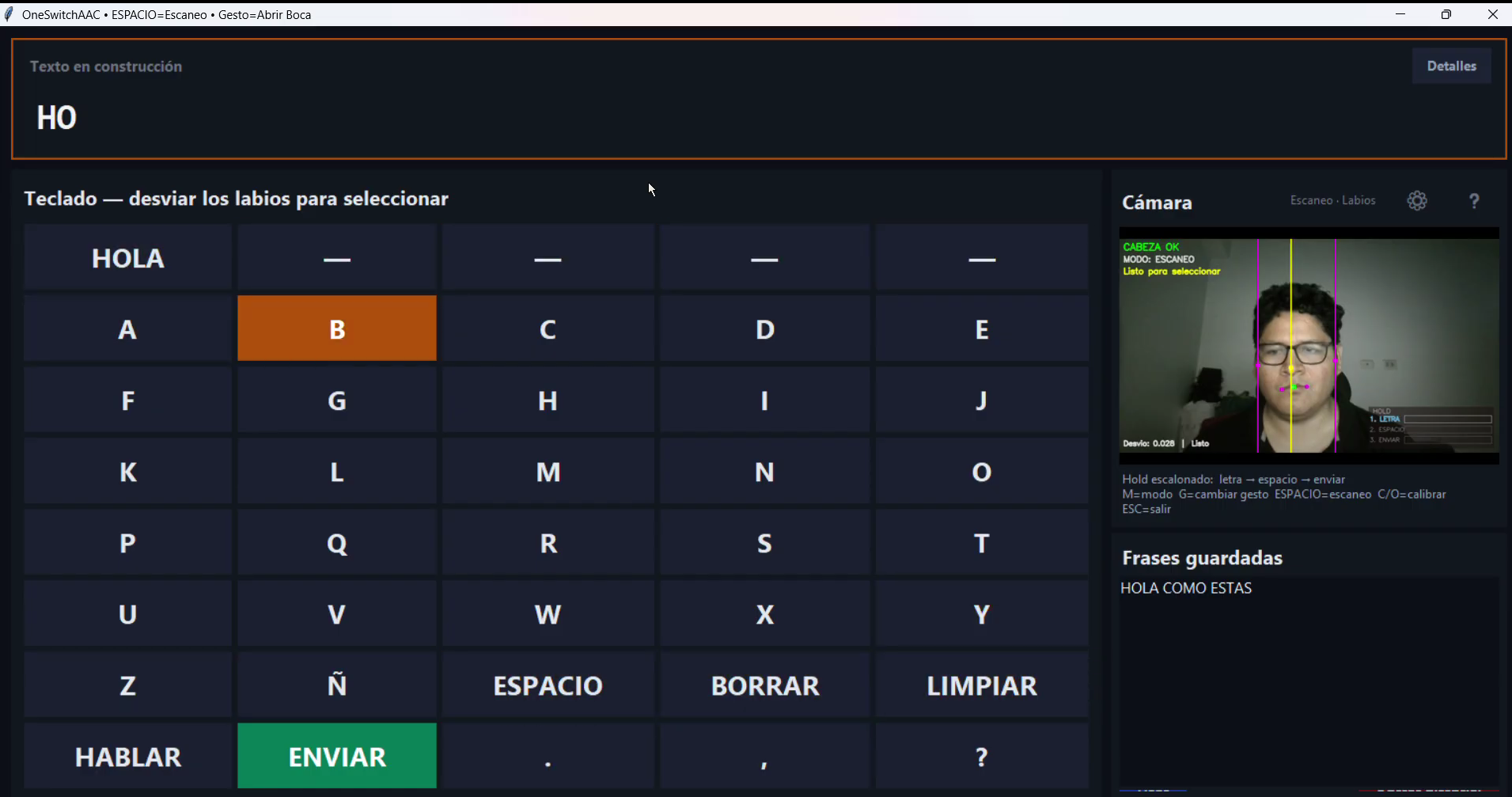Insert a space with ESPACIO key
Screen dimensions: 1512x797
(548, 685)
